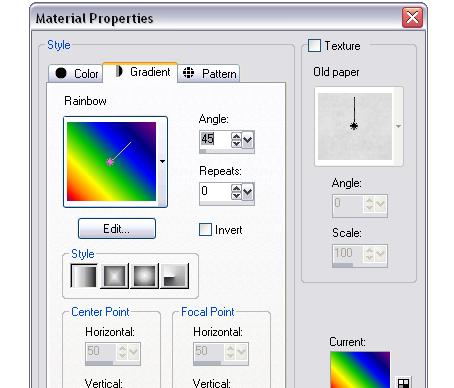Image resolution: width=454 pixels, height=388 pixels.
Task: Click the Old paper texture name
Action: (x=336, y=72)
